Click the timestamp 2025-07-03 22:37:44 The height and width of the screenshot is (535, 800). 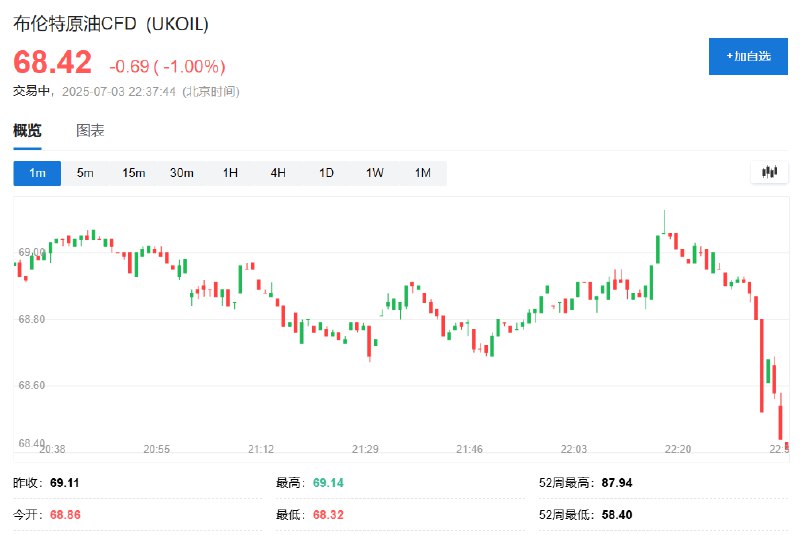coord(119,91)
